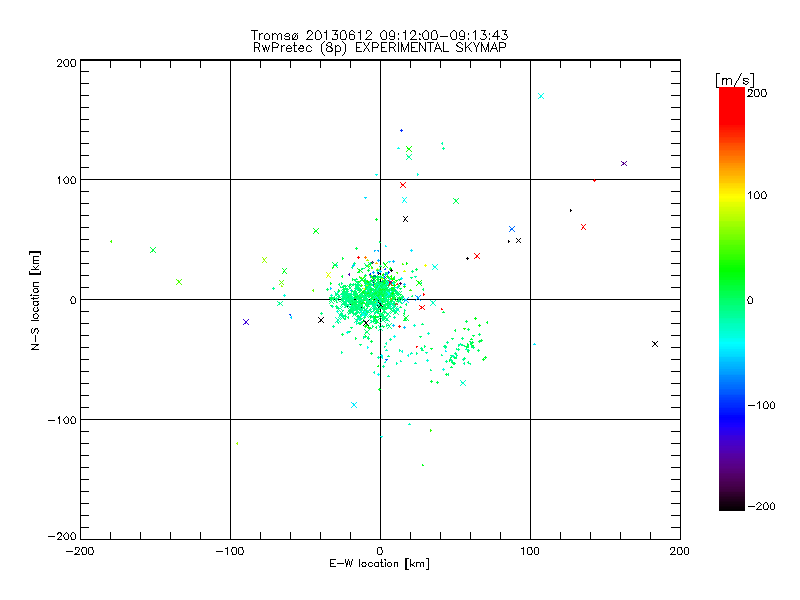Click the black bottom of the velocity colorbar

click(x=732, y=506)
